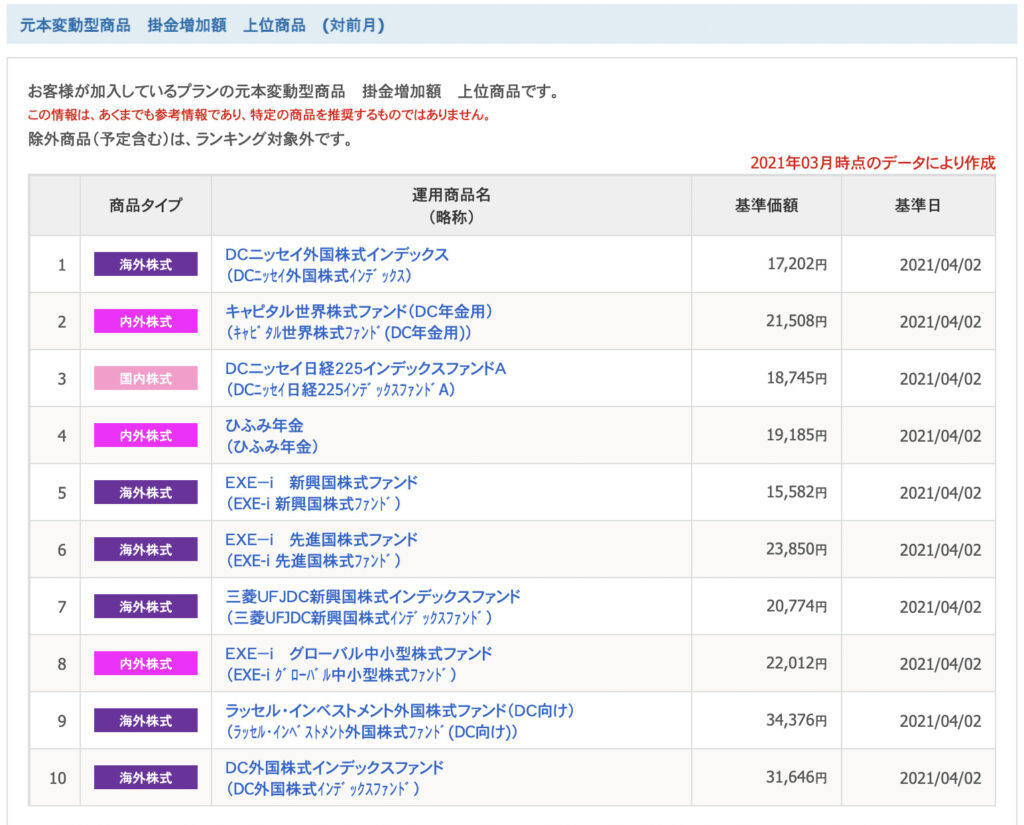Select price 34,376円
The width and height of the screenshot is (1024, 825).
(x=796, y=720)
